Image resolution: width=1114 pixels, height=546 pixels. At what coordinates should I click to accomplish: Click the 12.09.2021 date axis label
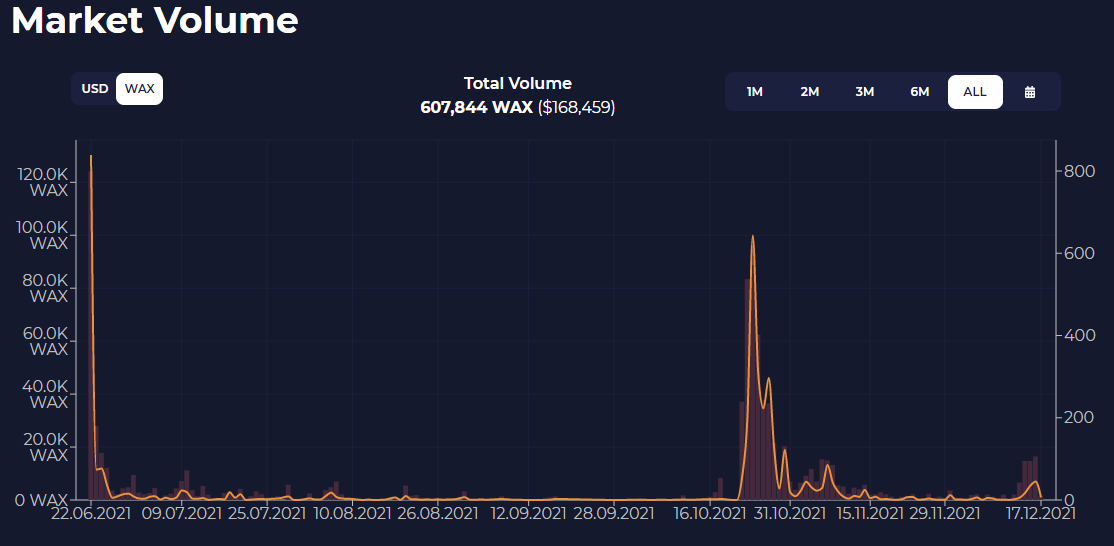click(529, 513)
